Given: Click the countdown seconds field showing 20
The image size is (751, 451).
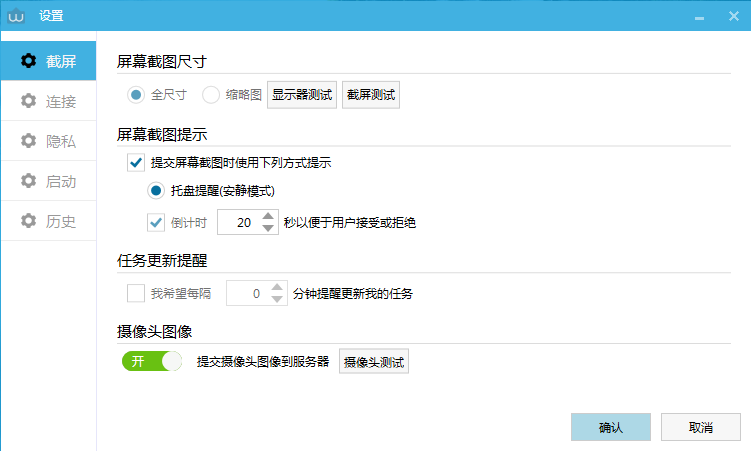Looking at the screenshot, I should coord(238,222).
